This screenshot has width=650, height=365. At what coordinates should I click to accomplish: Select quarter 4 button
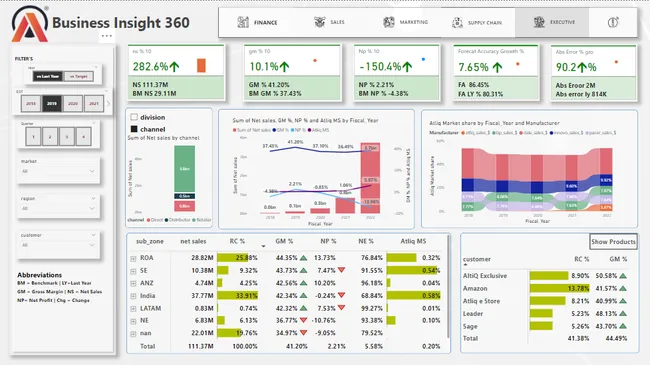pos(83,136)
